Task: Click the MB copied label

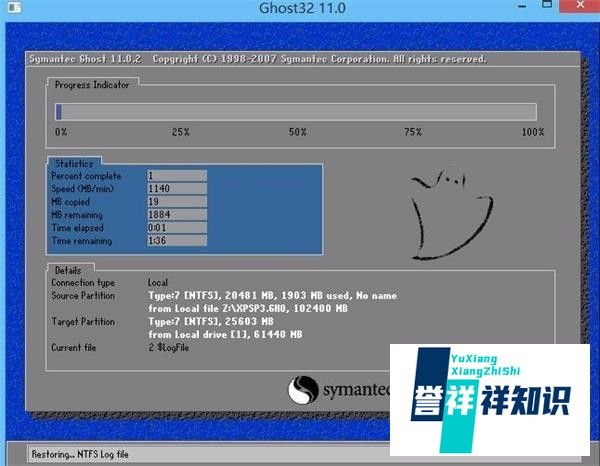Action: pos(70,202)
